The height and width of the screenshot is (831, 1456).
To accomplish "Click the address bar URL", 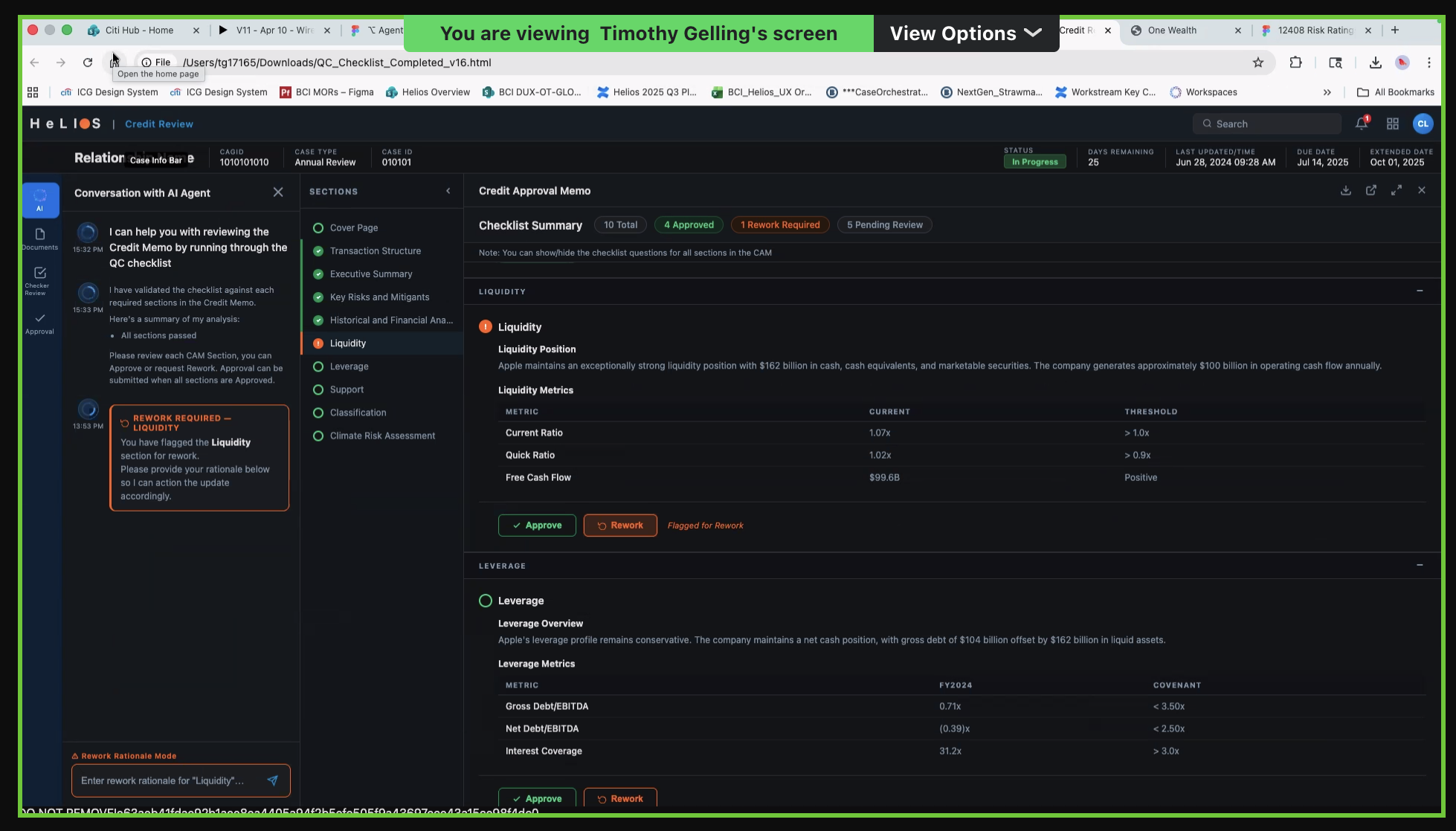I will coord(337,62).
